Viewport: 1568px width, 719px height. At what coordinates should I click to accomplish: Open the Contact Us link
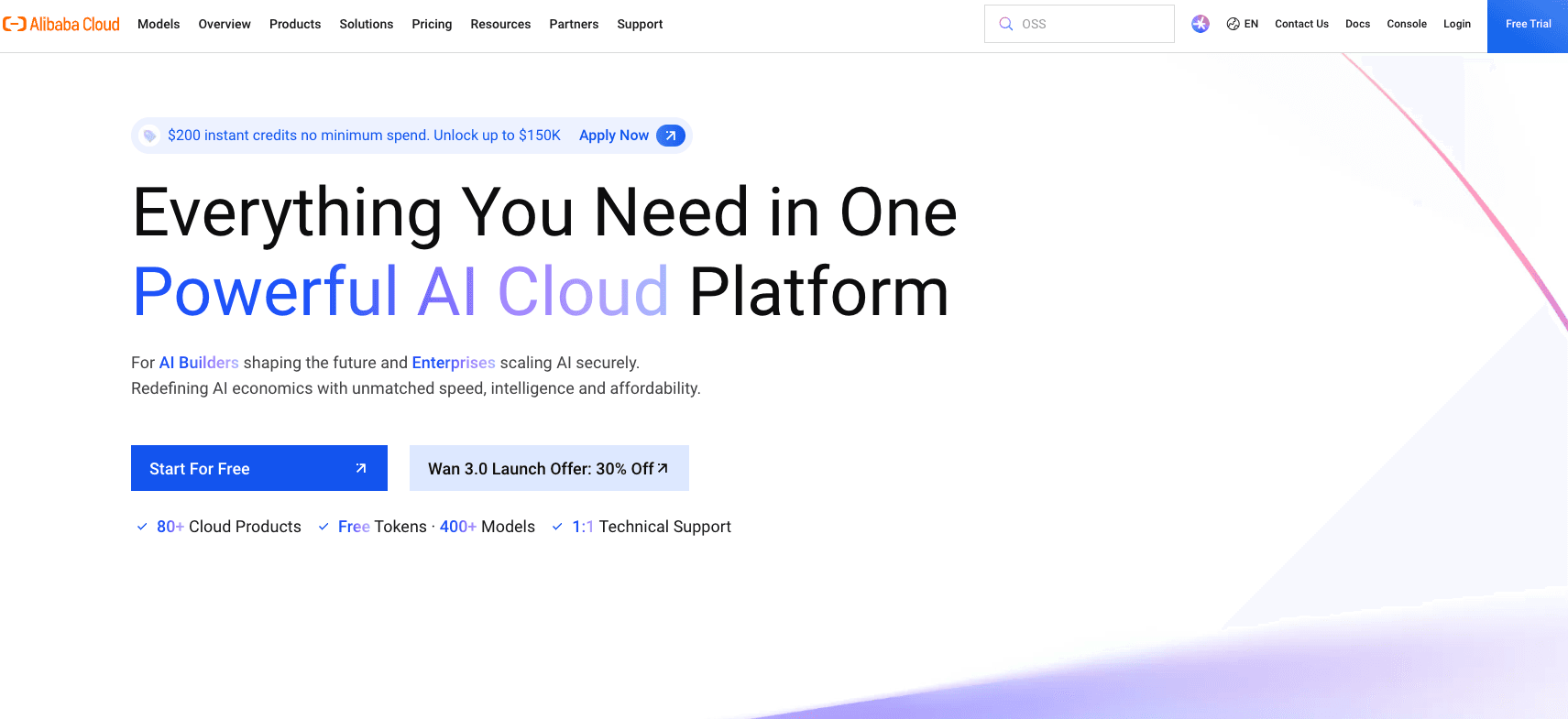click(x=1301, y=24)
